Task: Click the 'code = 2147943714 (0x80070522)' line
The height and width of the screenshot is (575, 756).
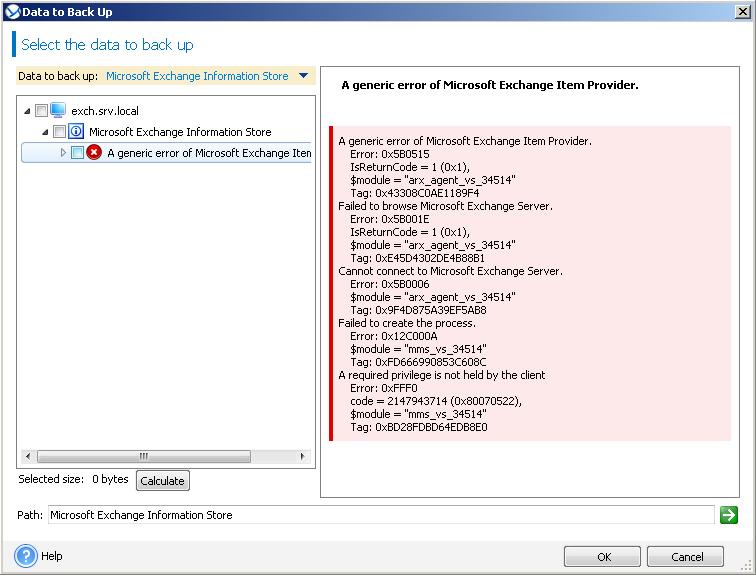Action: pos(436,401)
